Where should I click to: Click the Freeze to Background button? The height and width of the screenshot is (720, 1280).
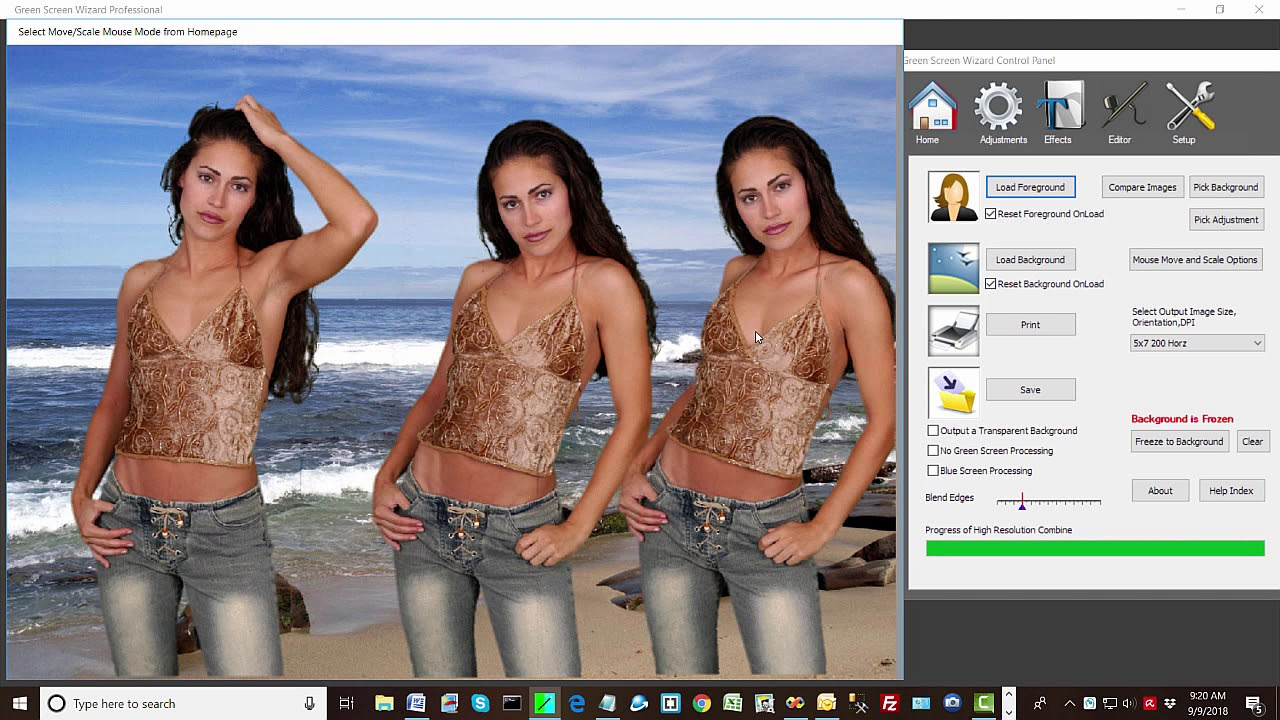1178,441
